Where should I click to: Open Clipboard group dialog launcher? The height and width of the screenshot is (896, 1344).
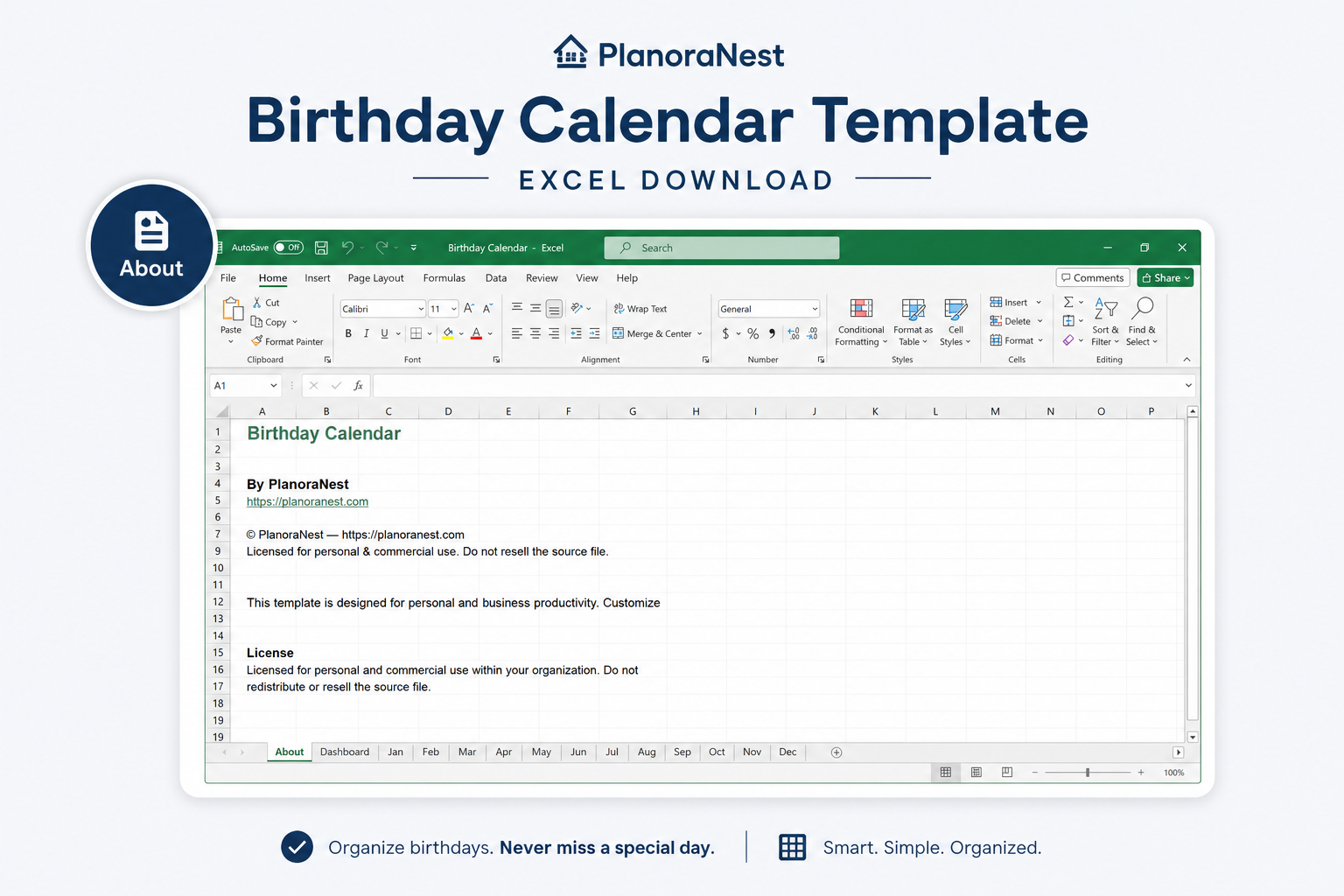(328, 360)
